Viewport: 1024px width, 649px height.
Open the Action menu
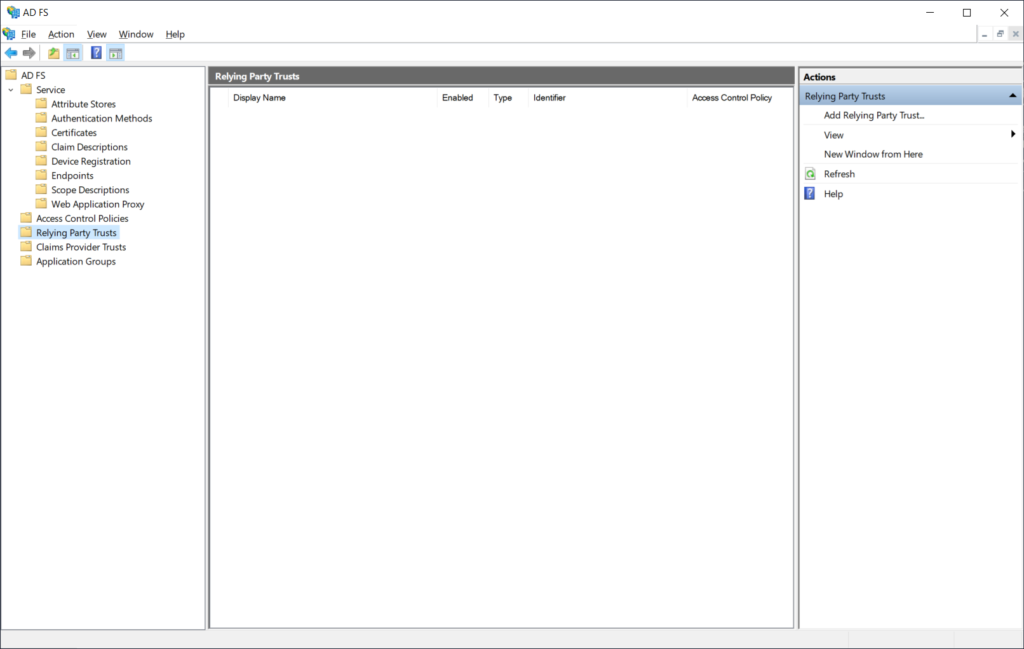click(x=61, y=34)
